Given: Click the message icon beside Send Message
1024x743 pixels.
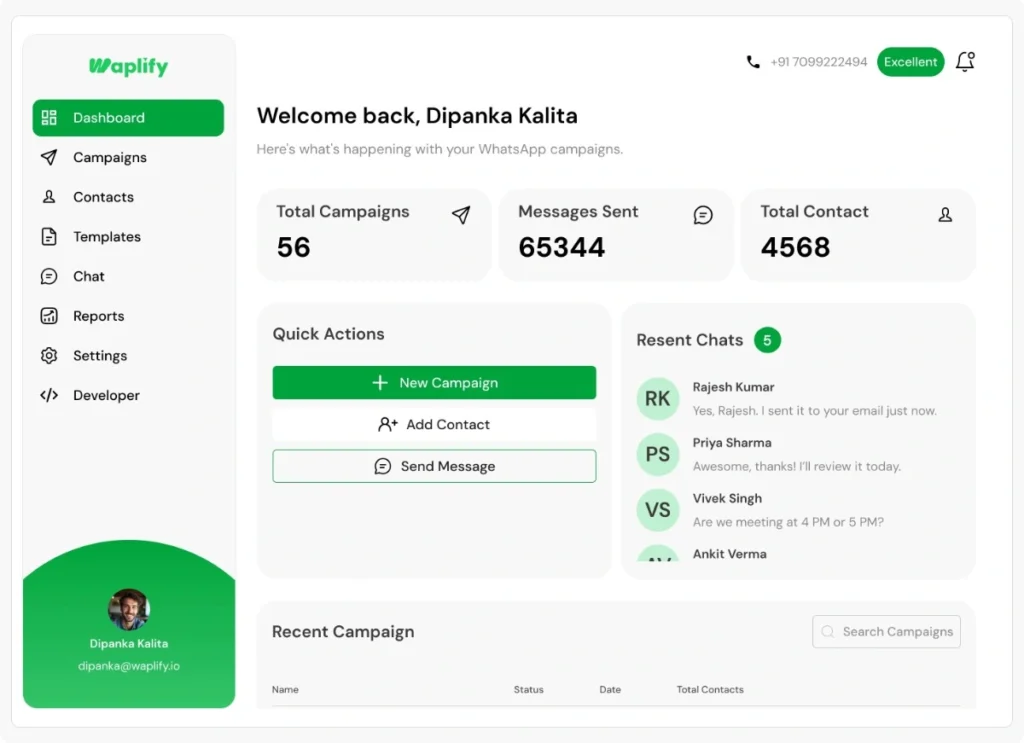Looking at the screenshot, I should point(383,466).
